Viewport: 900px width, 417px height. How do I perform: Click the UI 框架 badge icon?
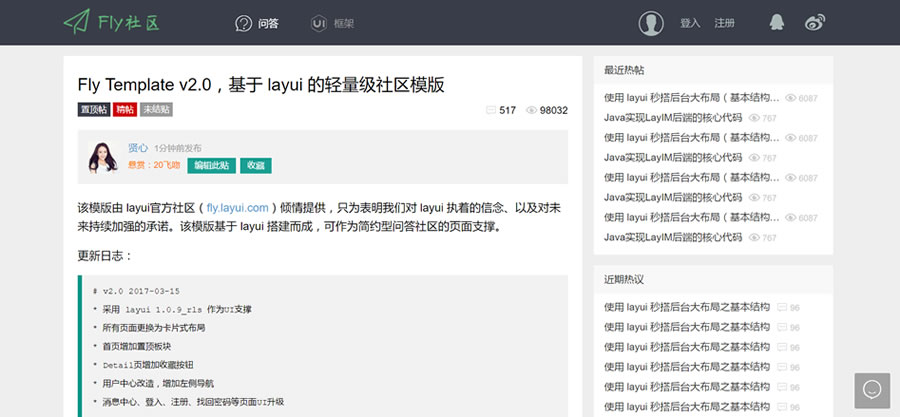(x=319, y=23)
